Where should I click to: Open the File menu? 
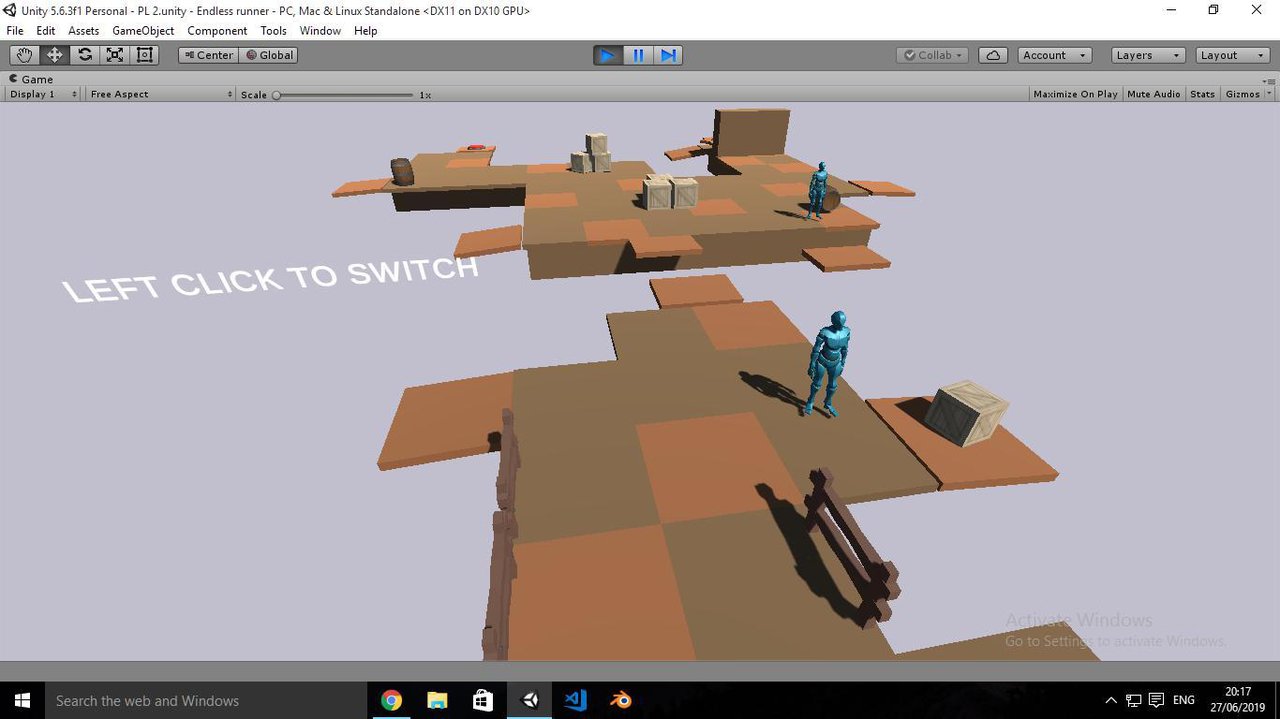15,31
